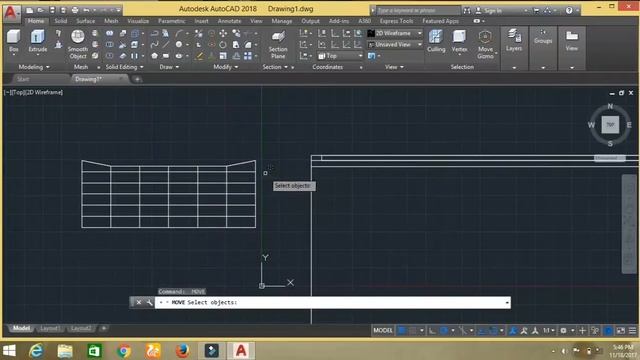Click the Customization menu icon in status bar
This screenshot has width=640, height=360.
tap(632, 331)
